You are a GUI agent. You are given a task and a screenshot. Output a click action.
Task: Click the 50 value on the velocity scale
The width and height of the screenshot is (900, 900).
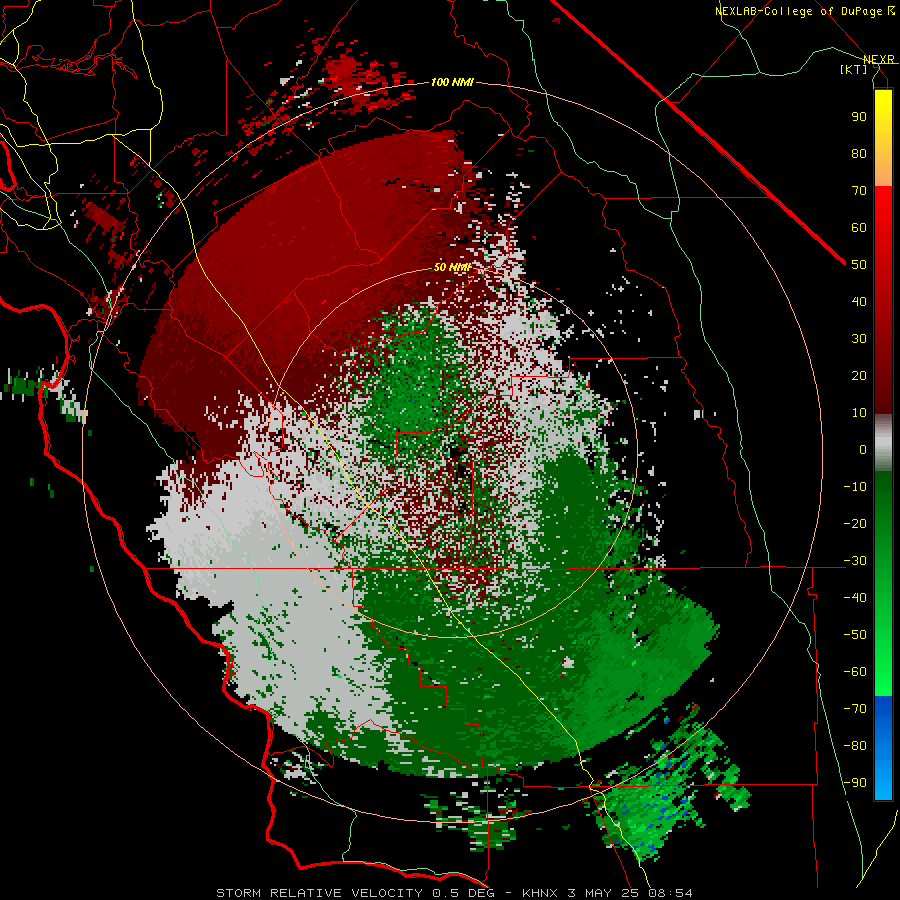coord(859,265)
